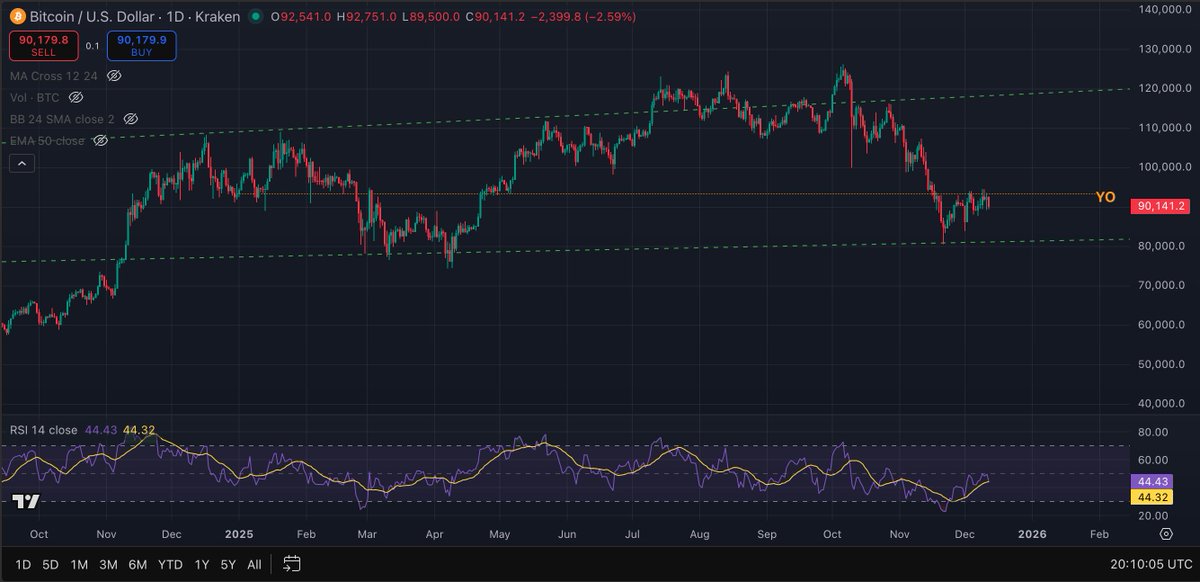Click the Vol · BTC legend label
The image size is (1200, 582).
[x=34, y=97]
